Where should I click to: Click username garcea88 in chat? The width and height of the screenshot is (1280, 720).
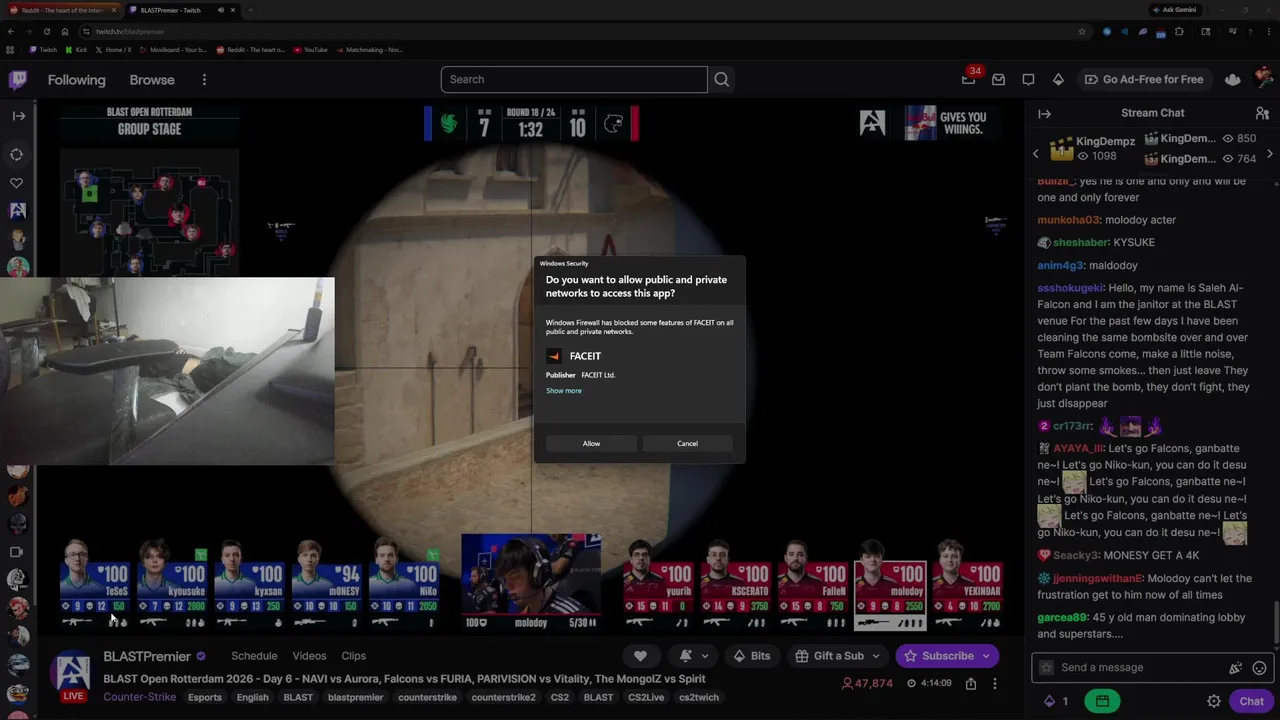pos(1062,618)
